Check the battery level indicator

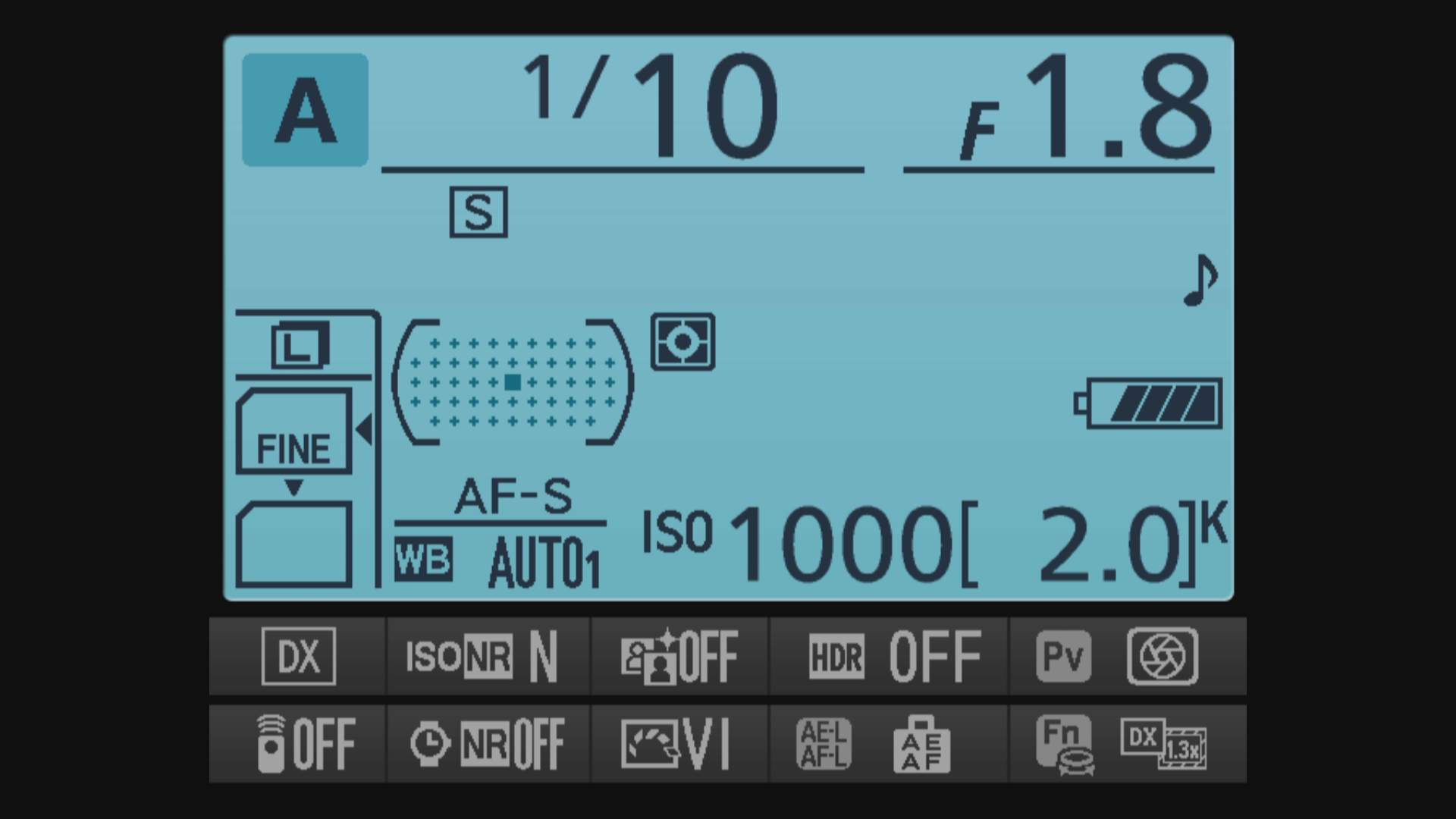pos(1148,403)
